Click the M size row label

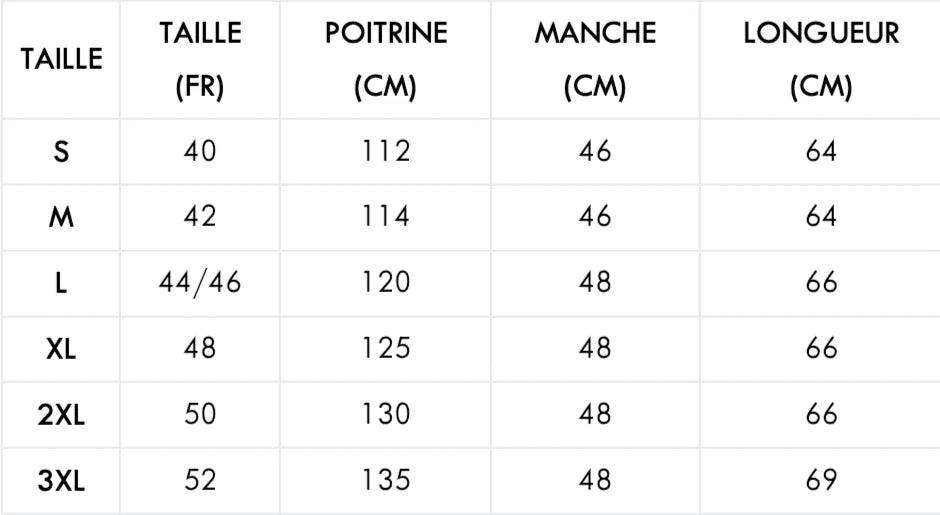(62, 217)
